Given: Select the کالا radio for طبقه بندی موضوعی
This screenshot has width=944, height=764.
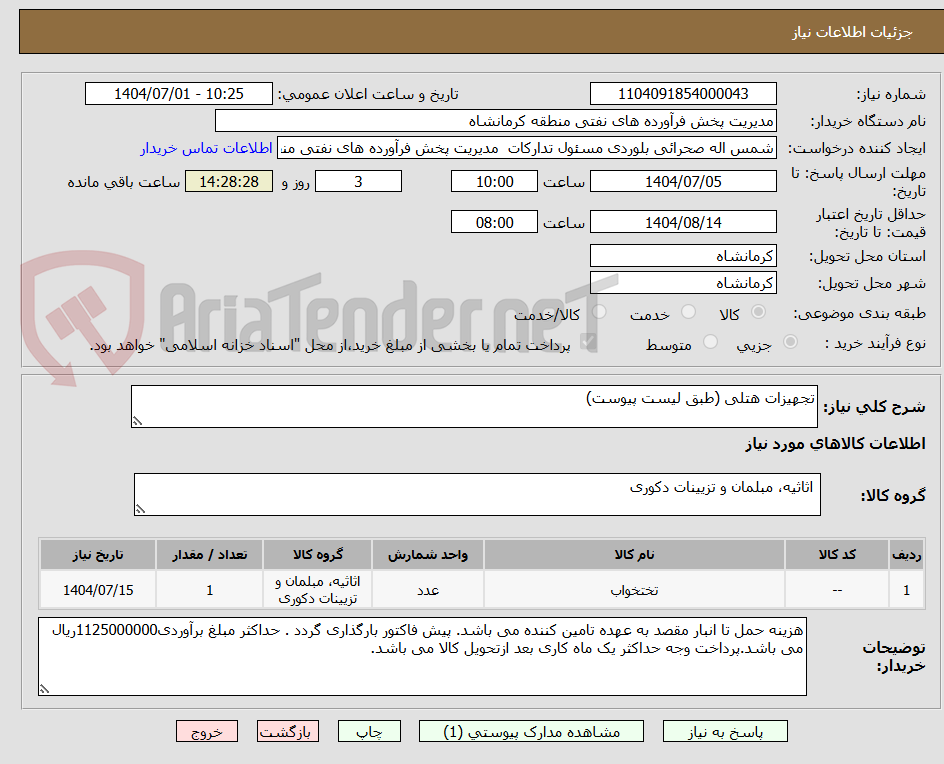Looking at the screenshot, I should click(758, 311).
